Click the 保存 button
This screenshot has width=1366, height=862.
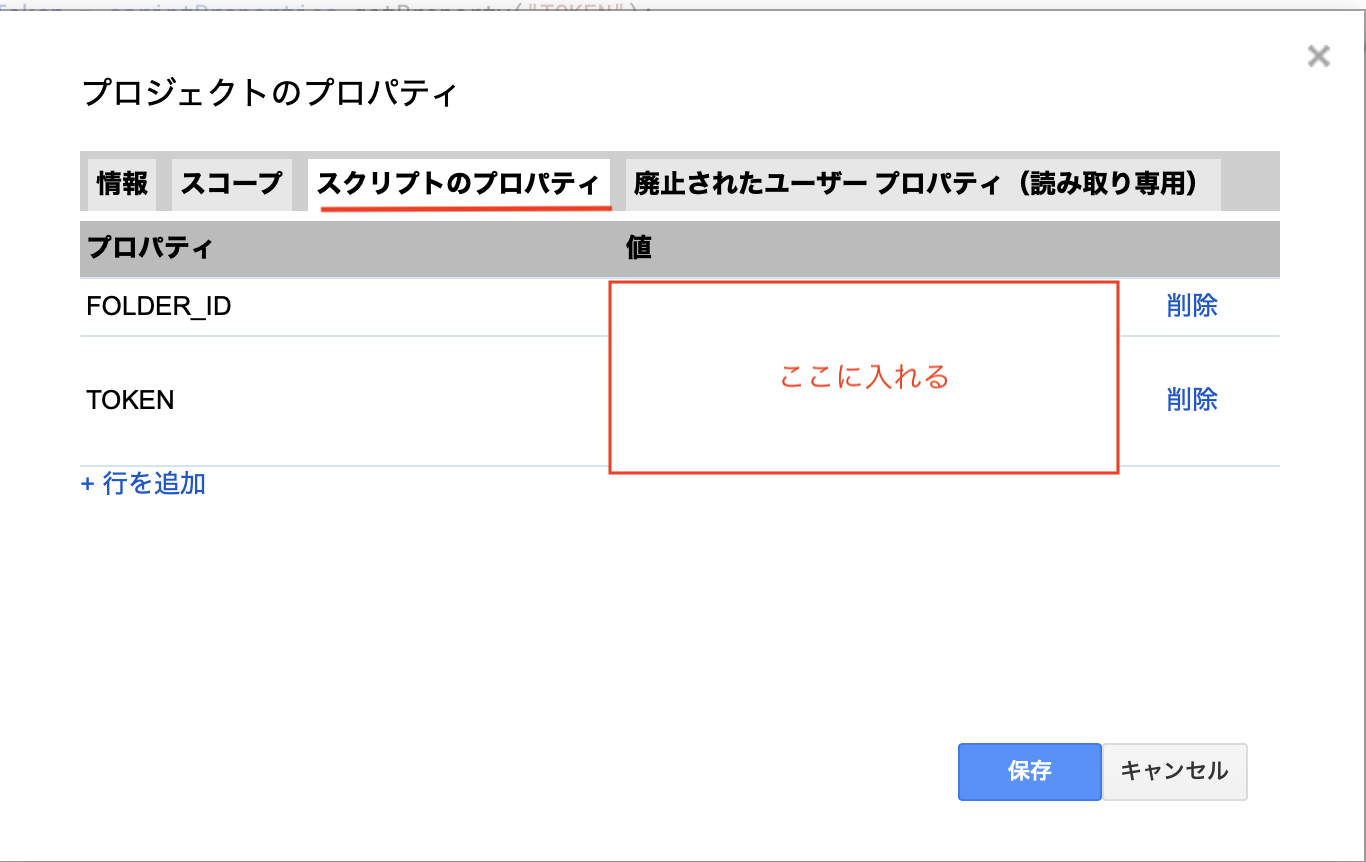click(x=1029, y=771)
